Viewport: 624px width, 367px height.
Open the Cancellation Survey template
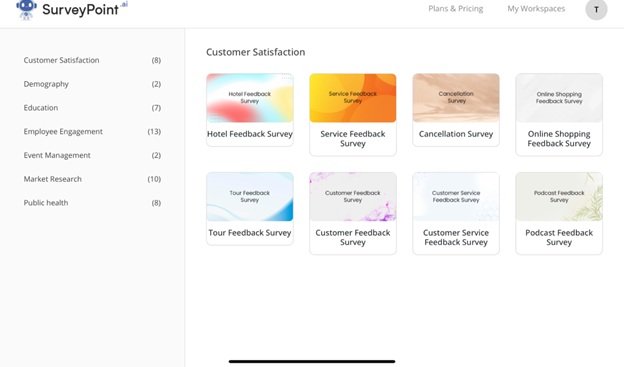click(x=456, y=110)
